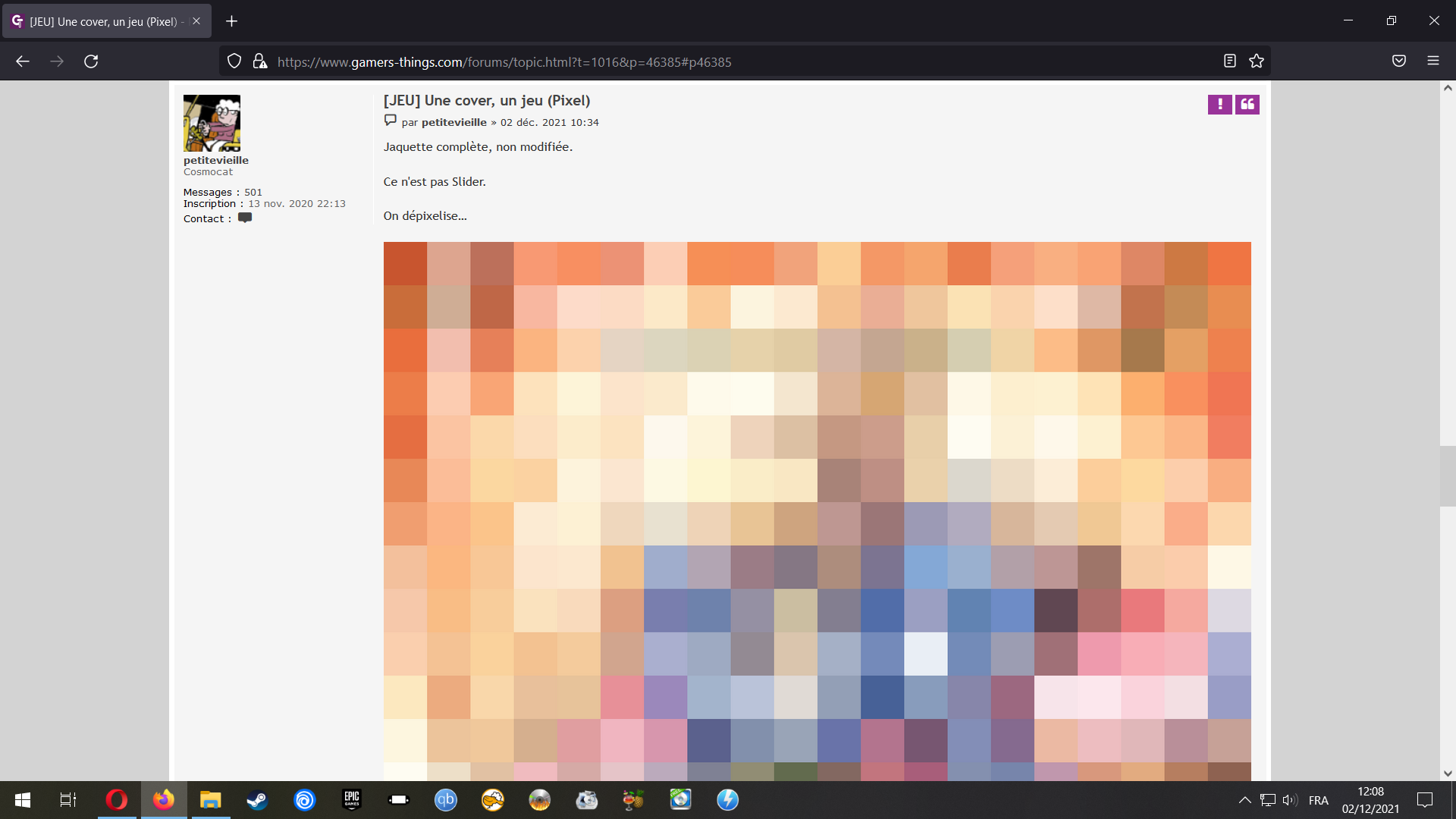Click the page scrollbar down arrow
The image size is (1456, 819).
[1448, 773]
